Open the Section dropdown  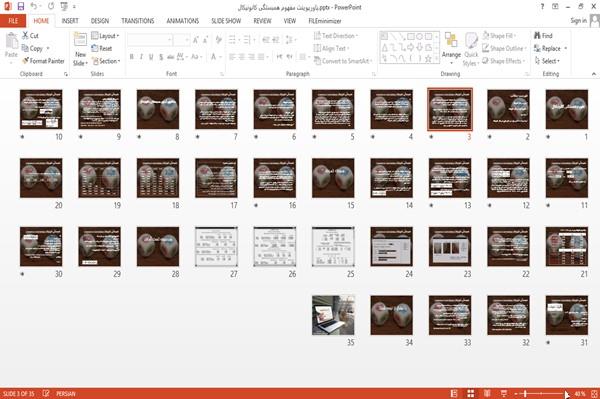(106, 61)
